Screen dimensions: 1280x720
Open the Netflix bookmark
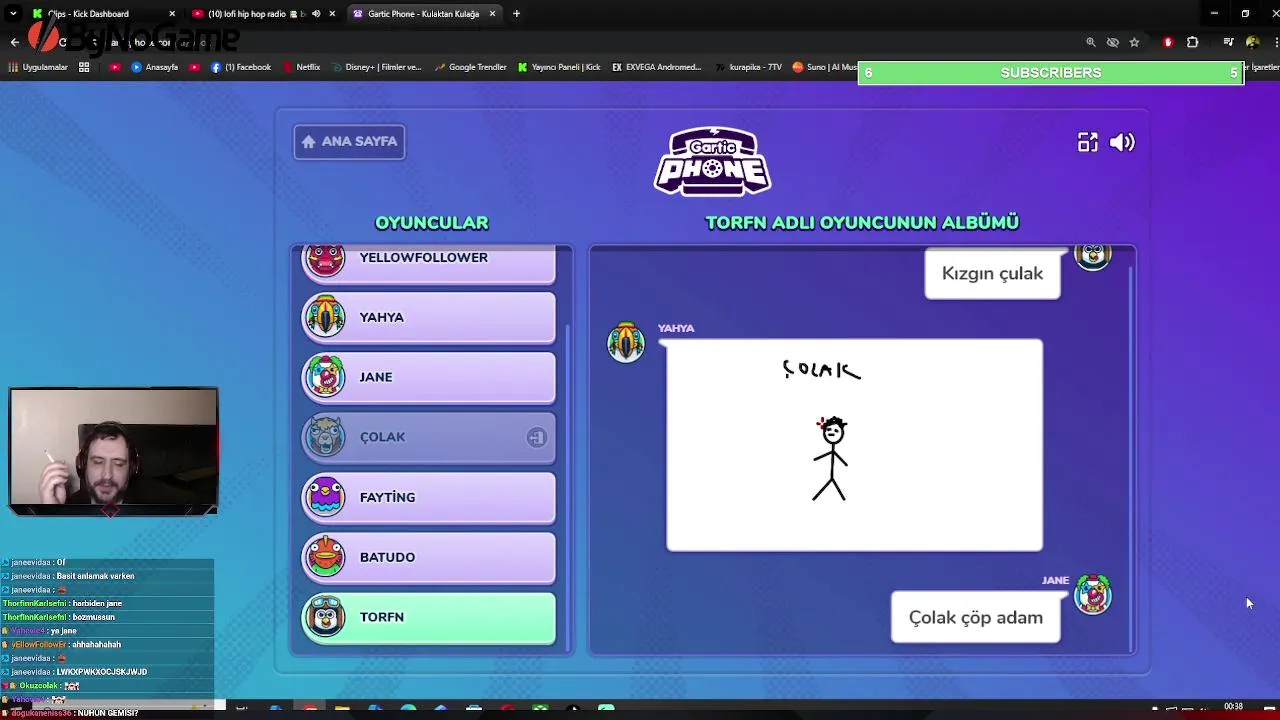coord(302,67)
